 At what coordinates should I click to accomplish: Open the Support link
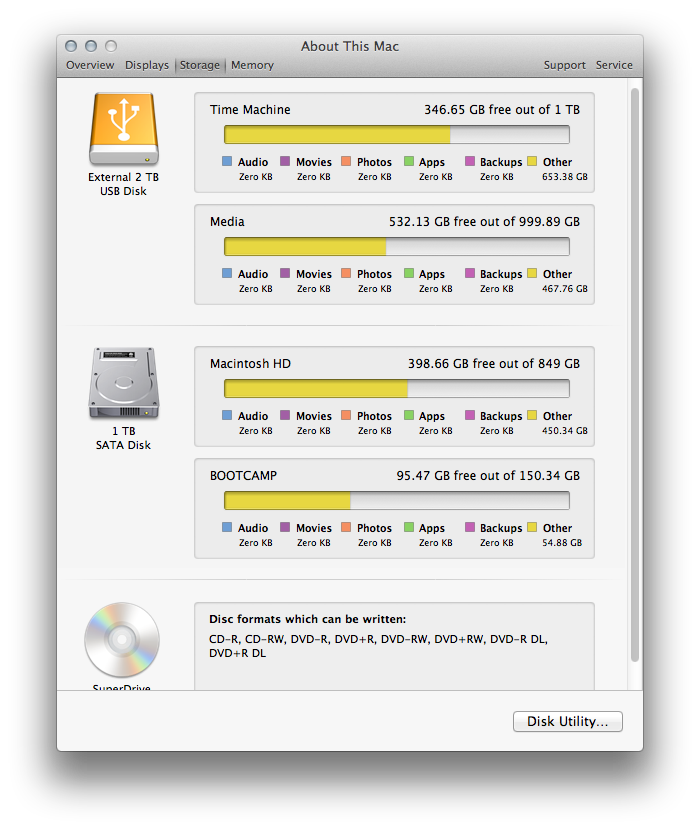pyautogui.click(x=564, y=65)
